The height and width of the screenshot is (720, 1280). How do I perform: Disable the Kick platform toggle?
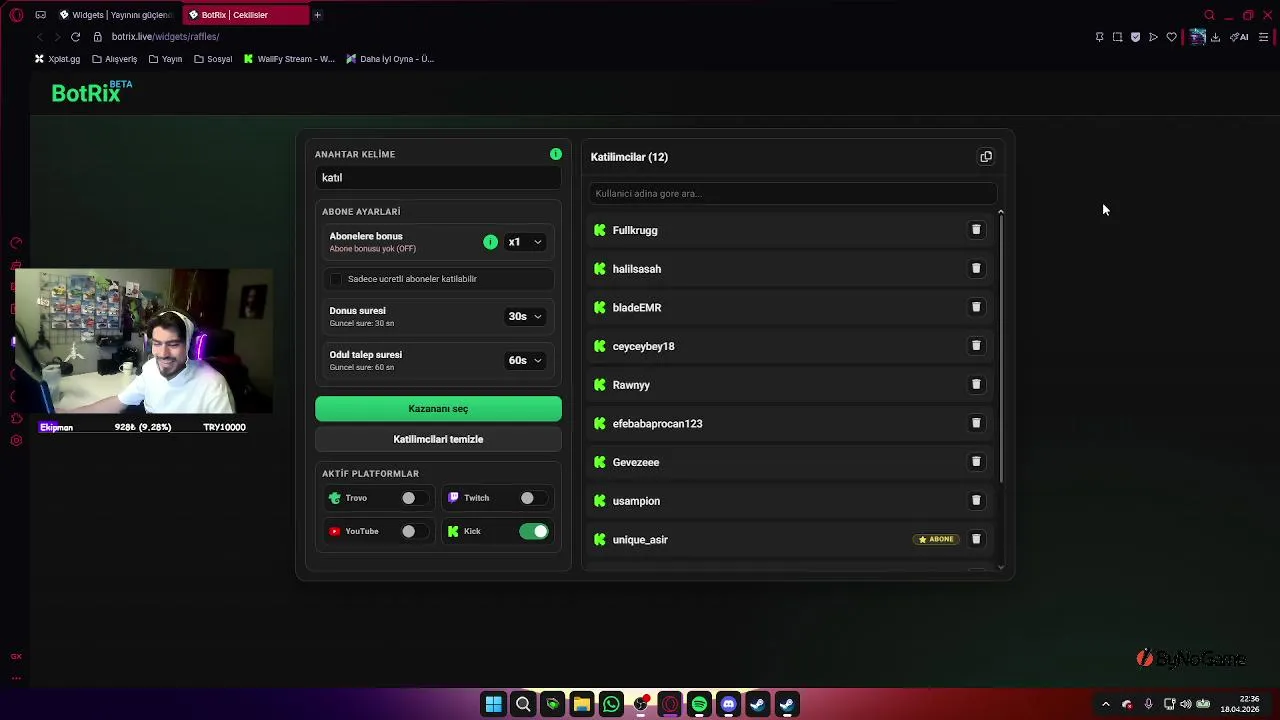[534, 531]
